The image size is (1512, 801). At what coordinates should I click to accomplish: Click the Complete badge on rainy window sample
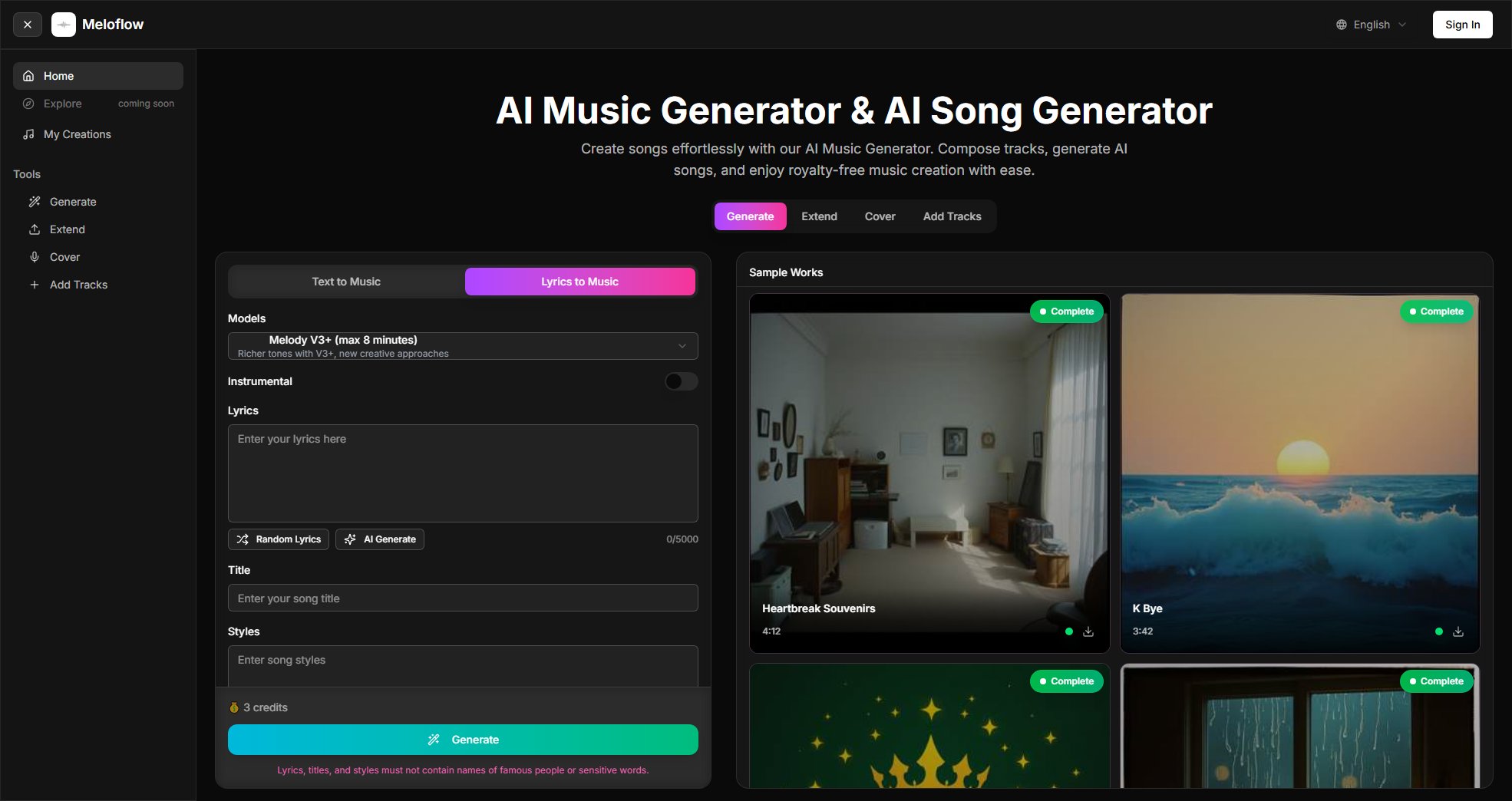coord(1436,681)
